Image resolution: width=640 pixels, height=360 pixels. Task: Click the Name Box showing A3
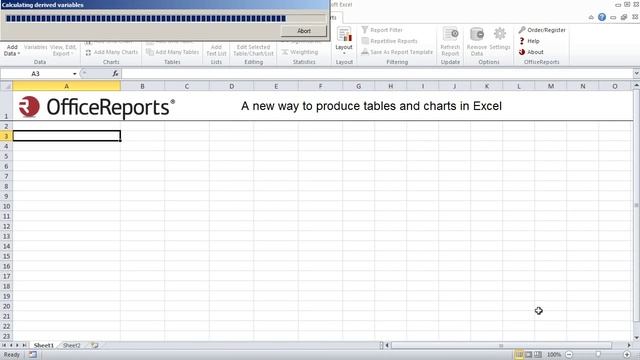[x=36, y=73]
